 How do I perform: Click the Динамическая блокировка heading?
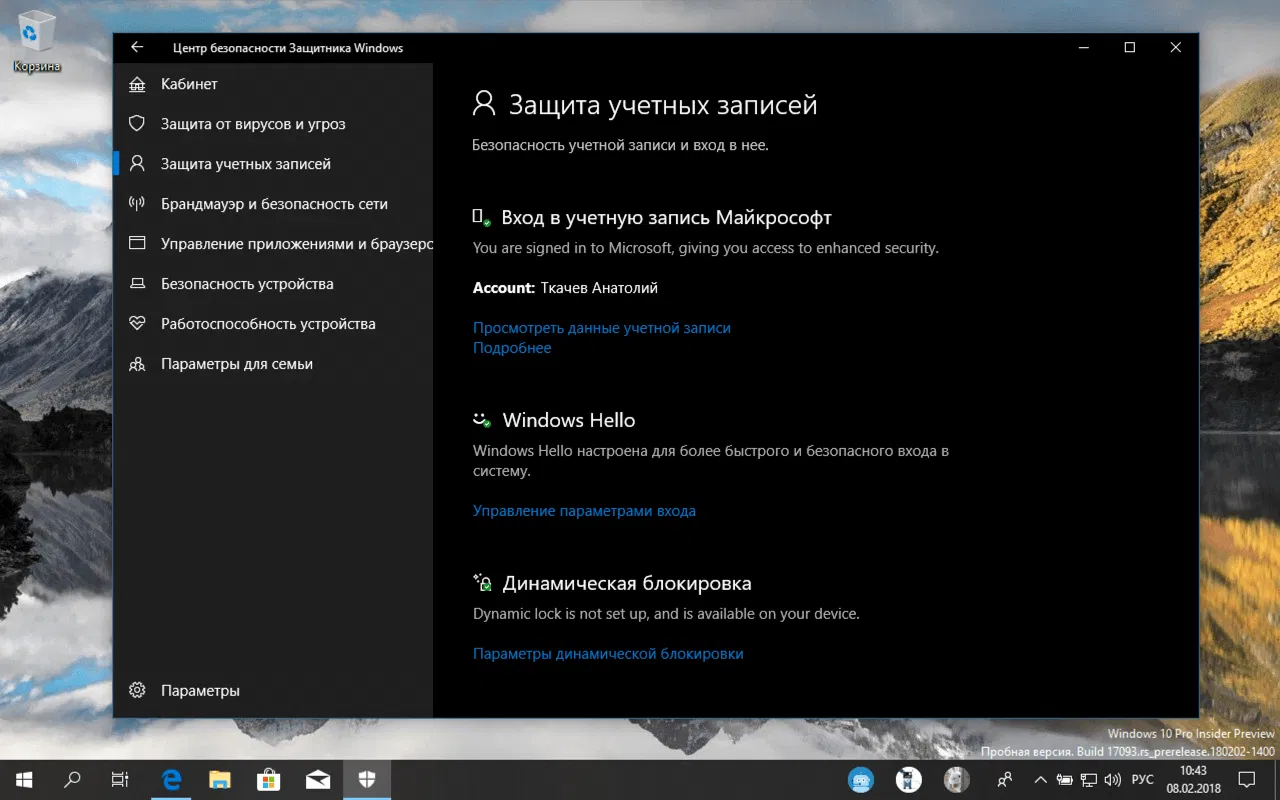627,584
